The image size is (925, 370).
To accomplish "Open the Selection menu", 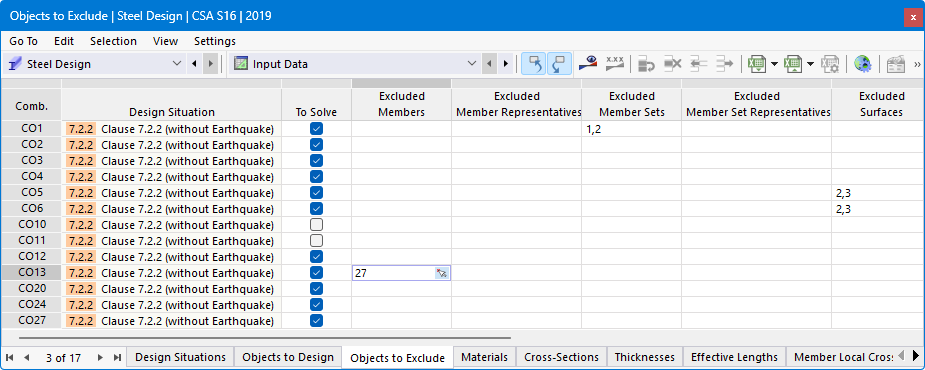I will point(113,41).
